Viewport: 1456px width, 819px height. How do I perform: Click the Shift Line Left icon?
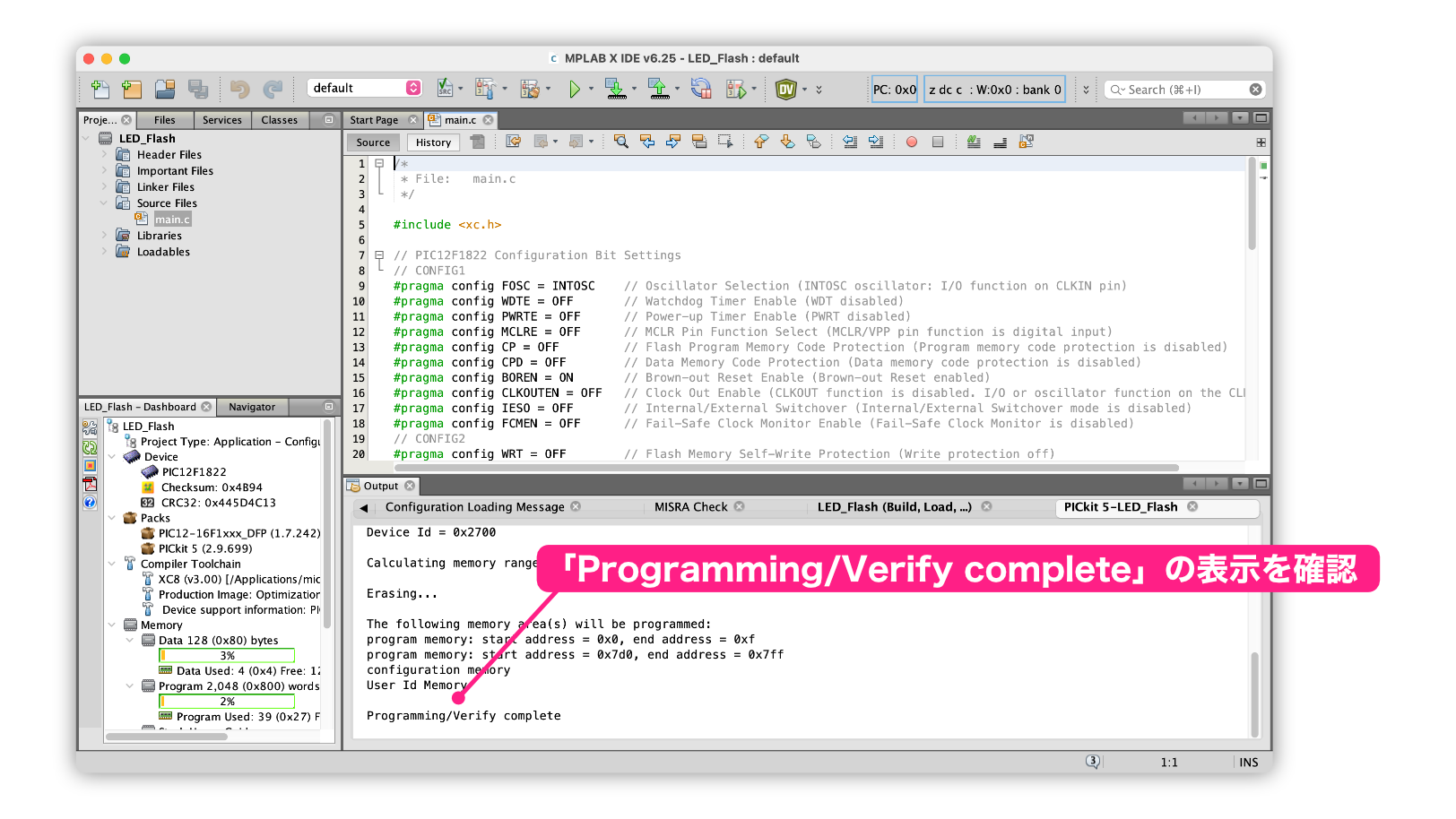pos(850,142)
